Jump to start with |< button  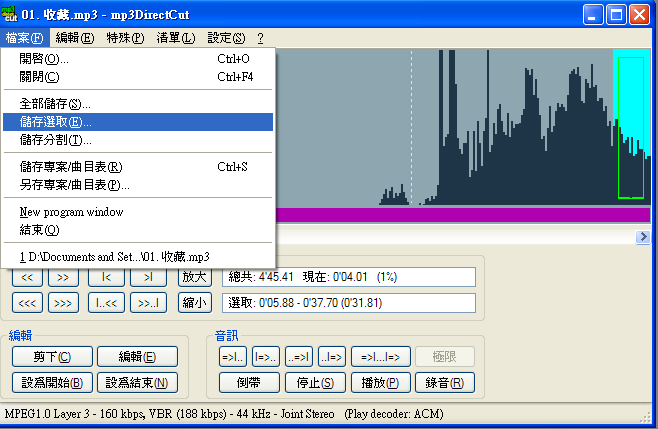coord(105,277)
